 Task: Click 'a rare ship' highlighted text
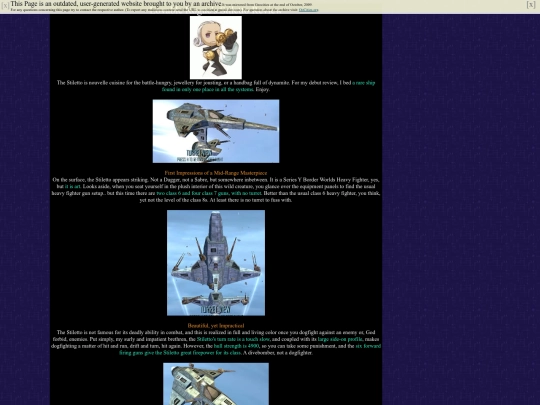pyautogui.click(x=363, y=83)
